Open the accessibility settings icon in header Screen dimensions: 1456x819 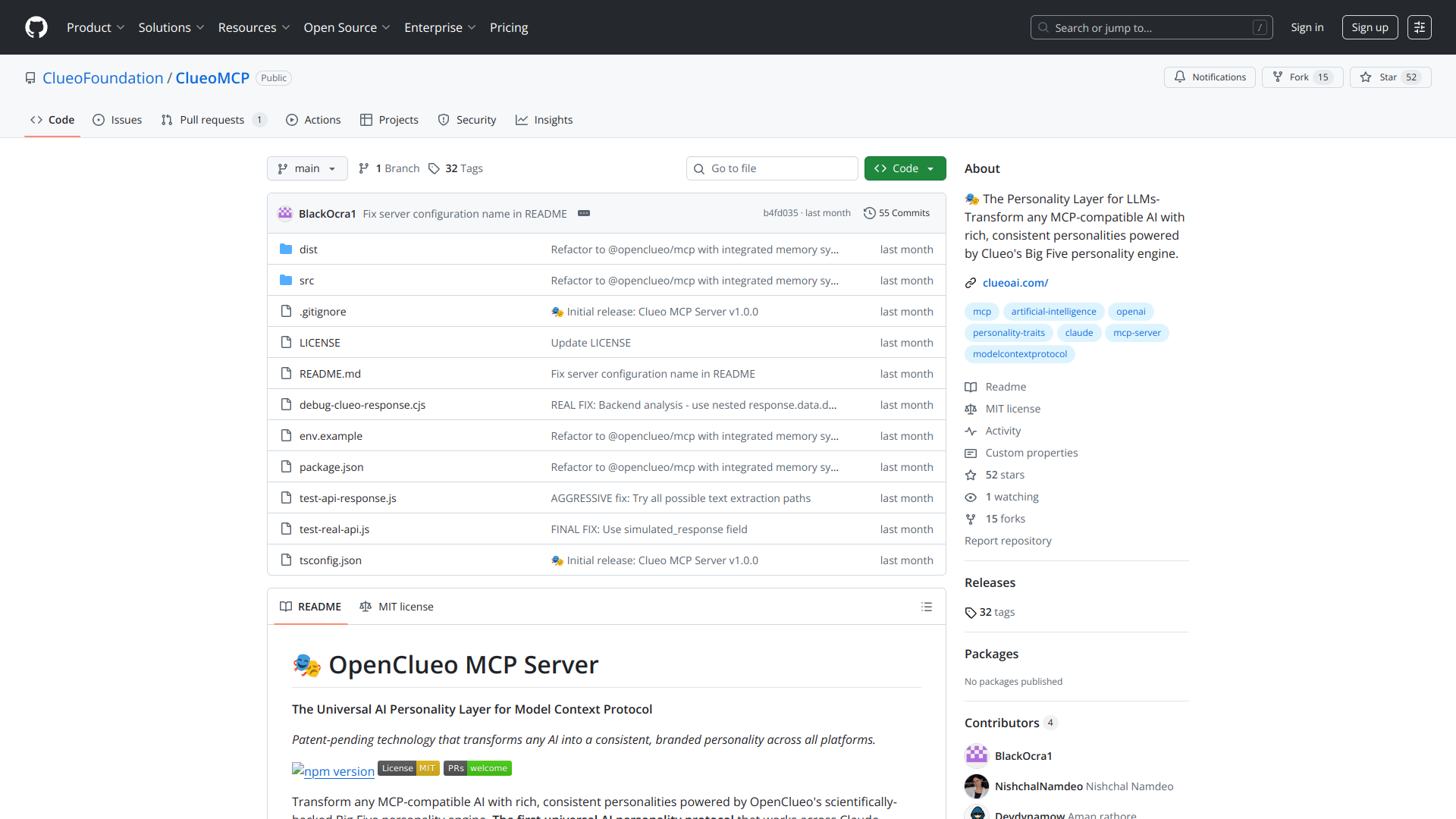click(1419, 27)
